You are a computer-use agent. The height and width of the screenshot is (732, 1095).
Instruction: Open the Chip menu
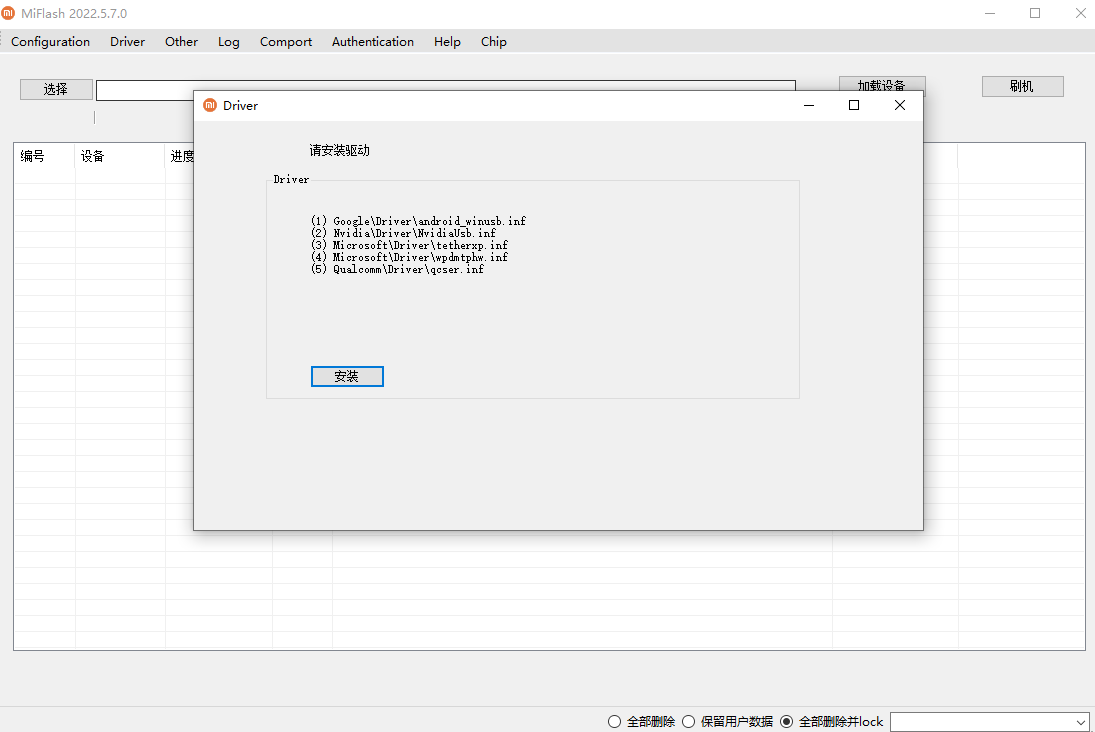click(x=493, y=42)
